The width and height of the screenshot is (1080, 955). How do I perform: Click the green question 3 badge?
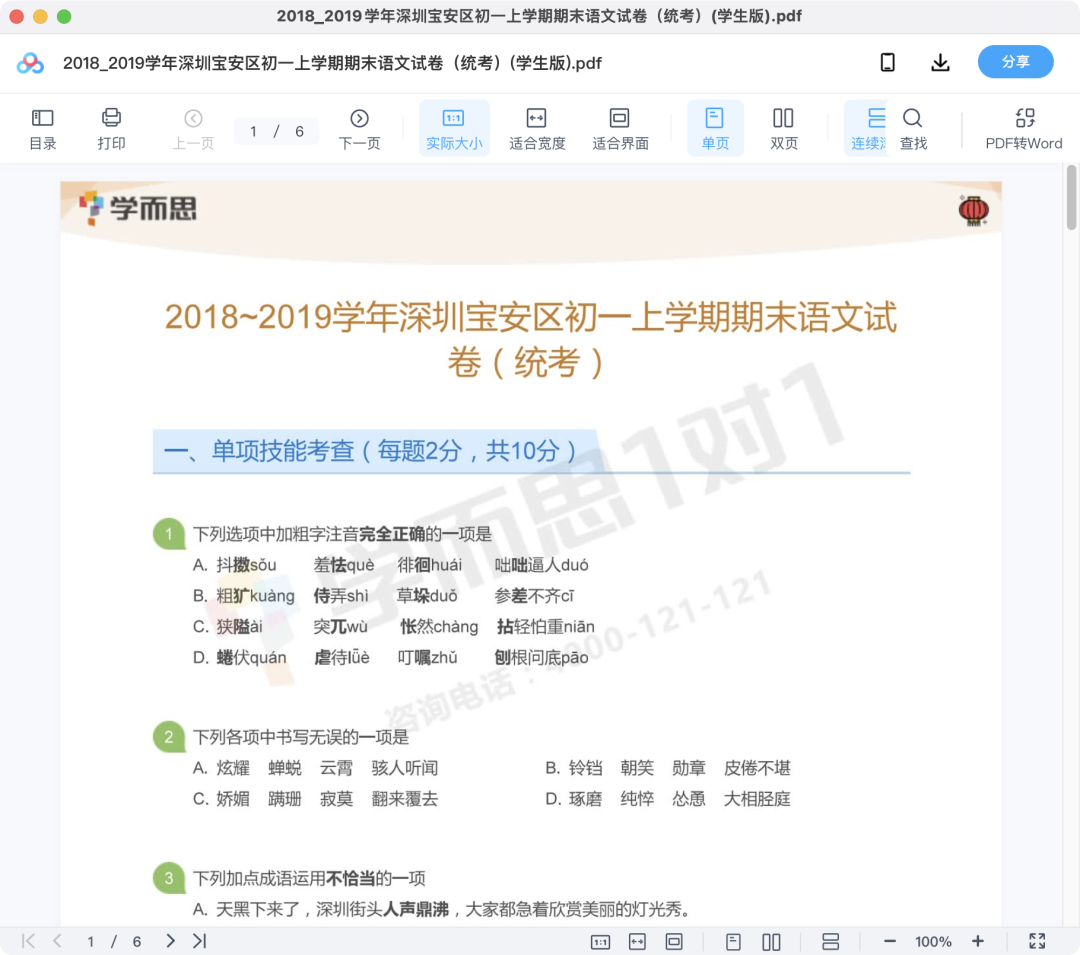coord(169,878)
